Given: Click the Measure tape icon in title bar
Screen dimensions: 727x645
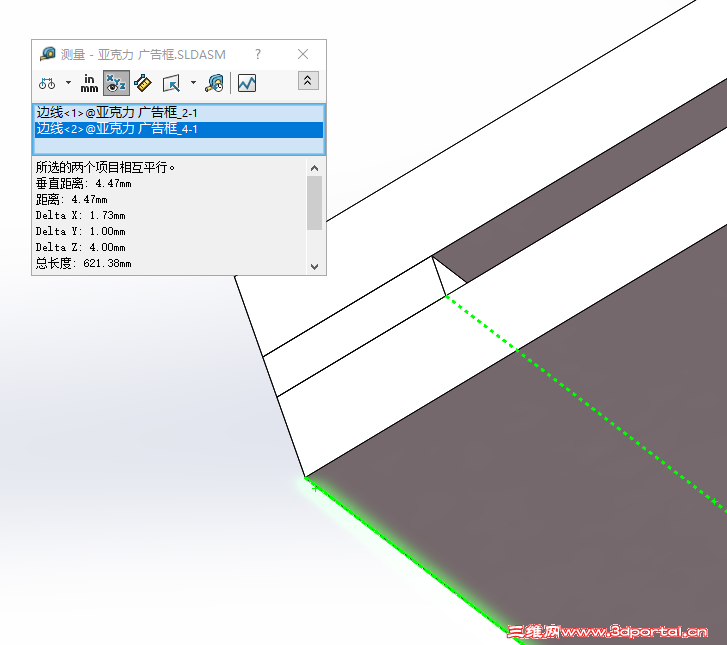Looking at the screenshot, I should point(47,54).
